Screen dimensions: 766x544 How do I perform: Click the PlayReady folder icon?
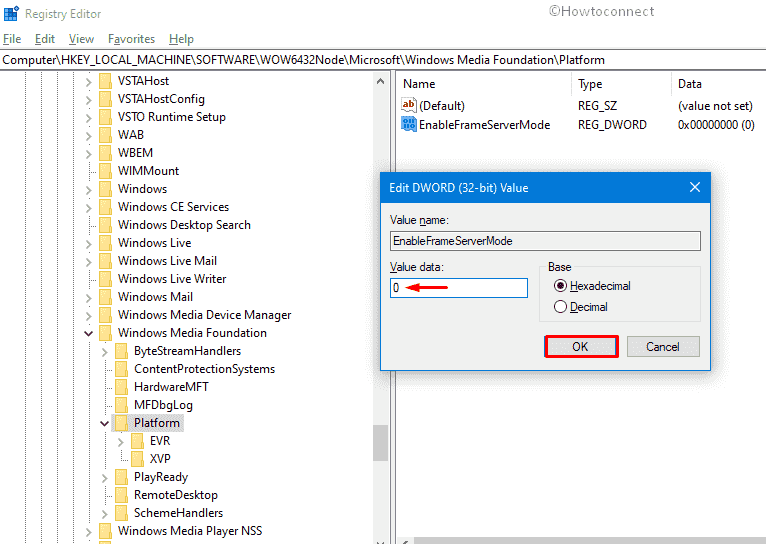click(x=121, y=477)
